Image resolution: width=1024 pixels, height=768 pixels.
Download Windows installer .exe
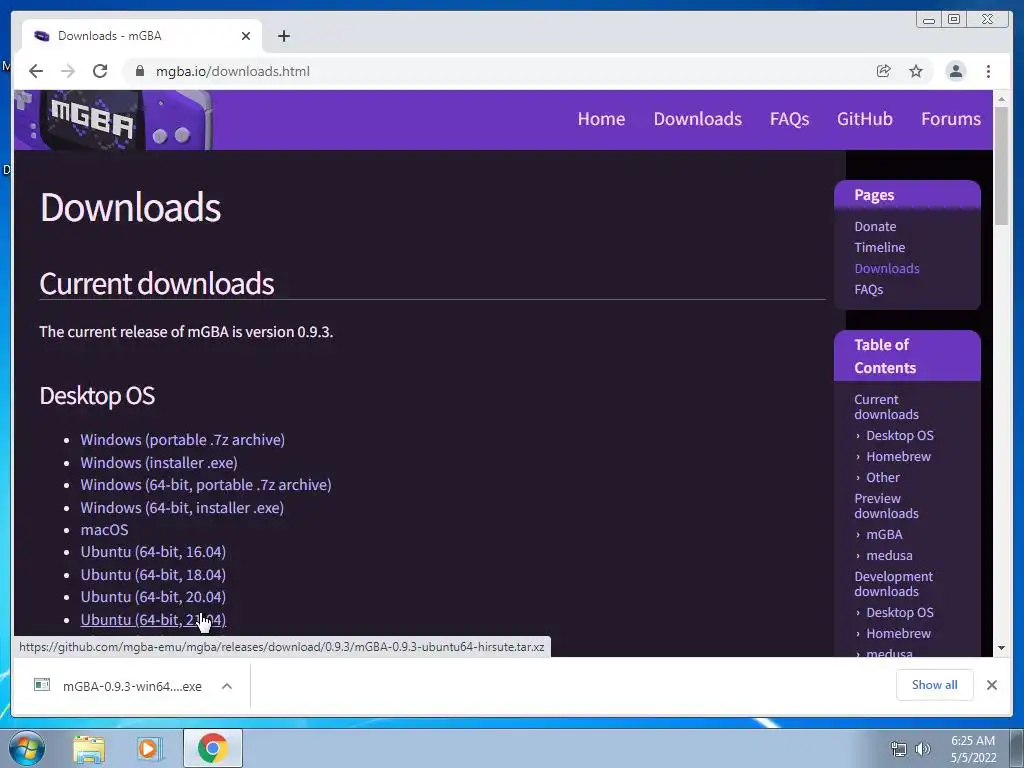click(159, 462)
